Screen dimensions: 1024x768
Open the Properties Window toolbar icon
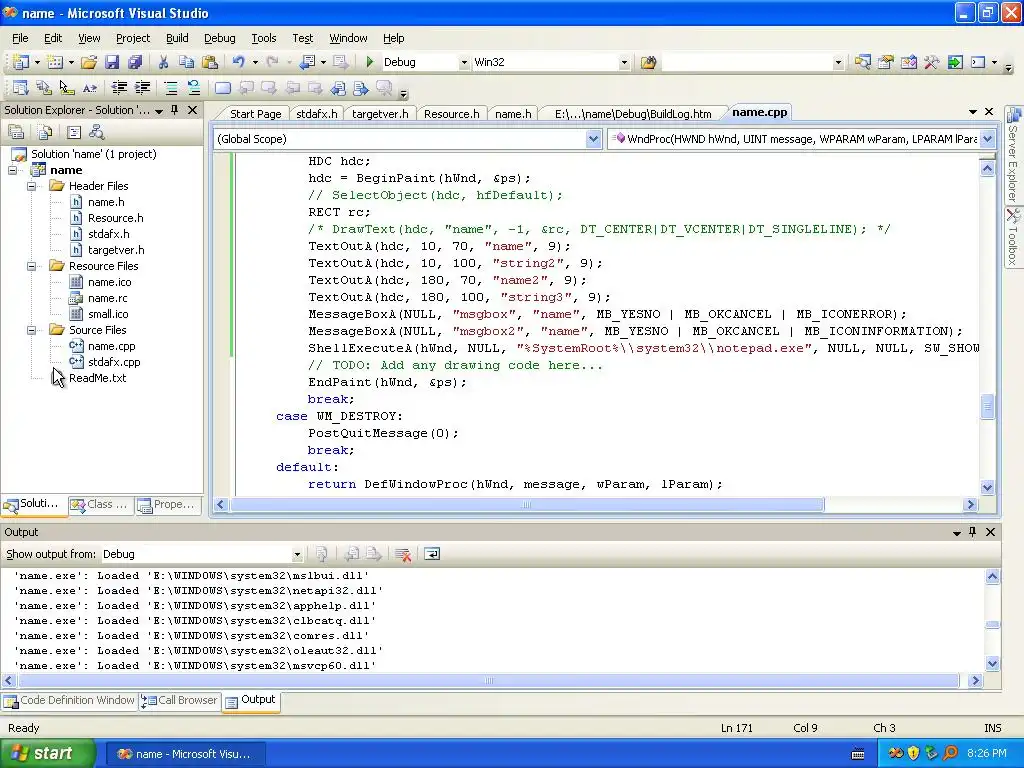(886, 62)
